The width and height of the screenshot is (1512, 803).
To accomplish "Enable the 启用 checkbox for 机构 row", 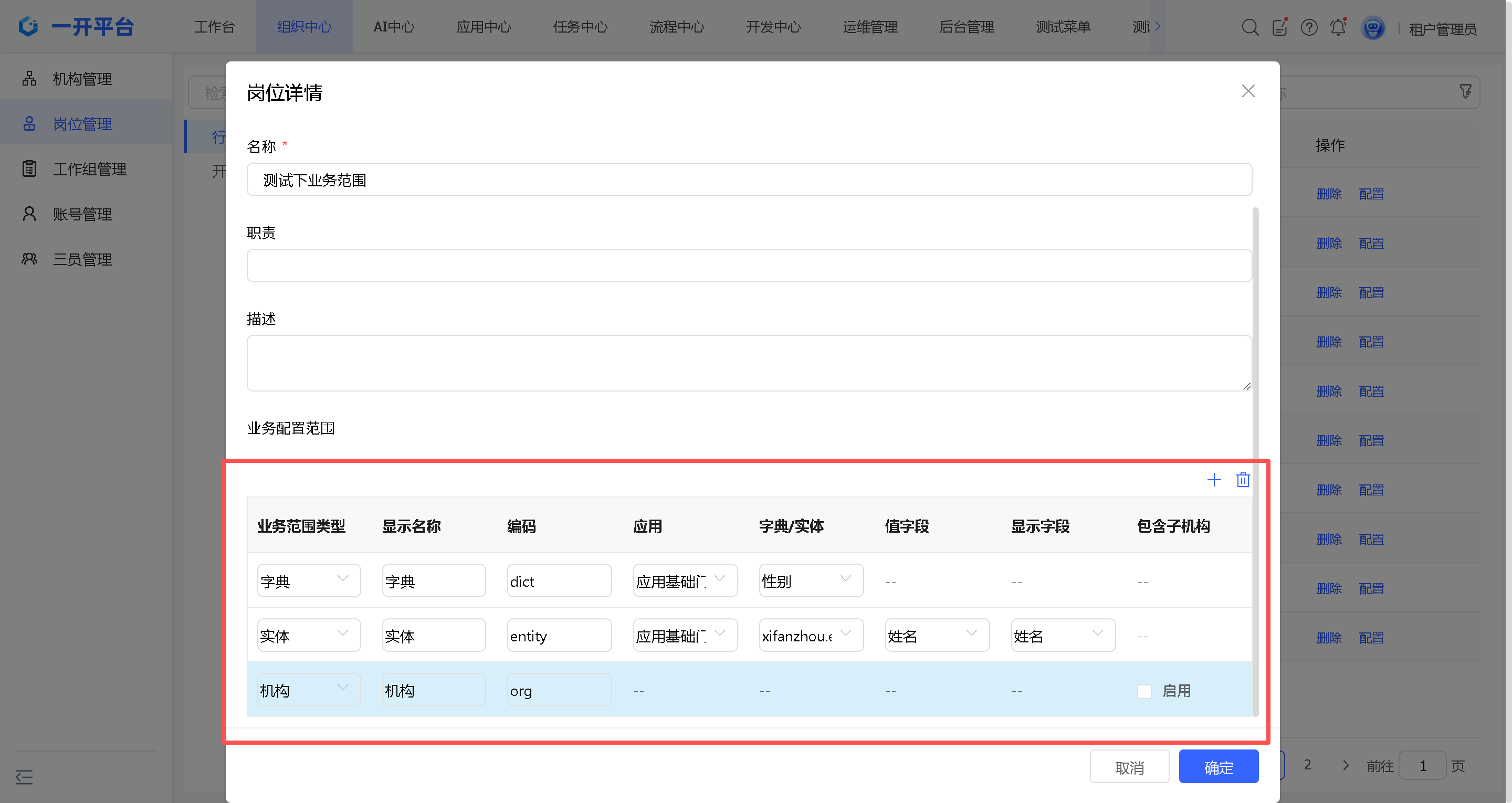I will (x=1144, y=692).
